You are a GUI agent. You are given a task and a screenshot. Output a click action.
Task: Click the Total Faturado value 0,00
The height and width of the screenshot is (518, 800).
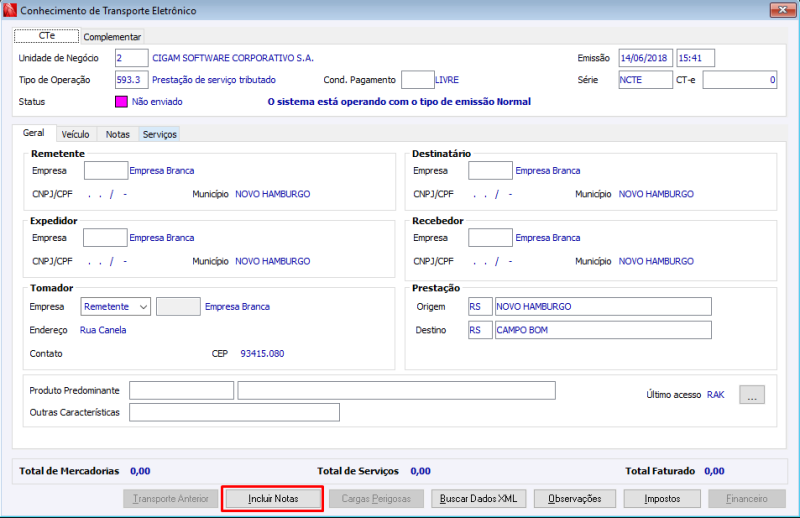point(714,471)
